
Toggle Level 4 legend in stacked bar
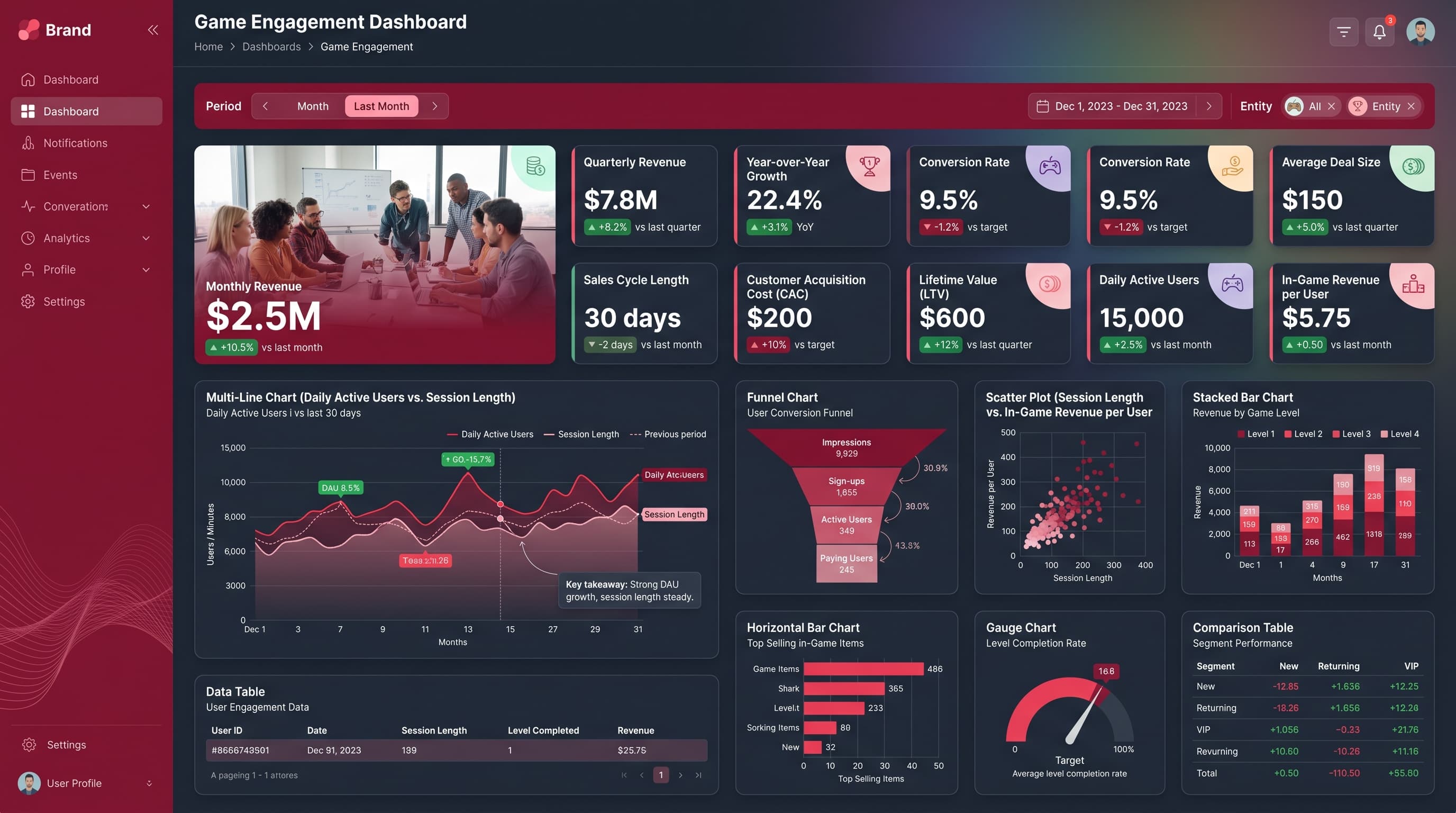(1399, 434)
